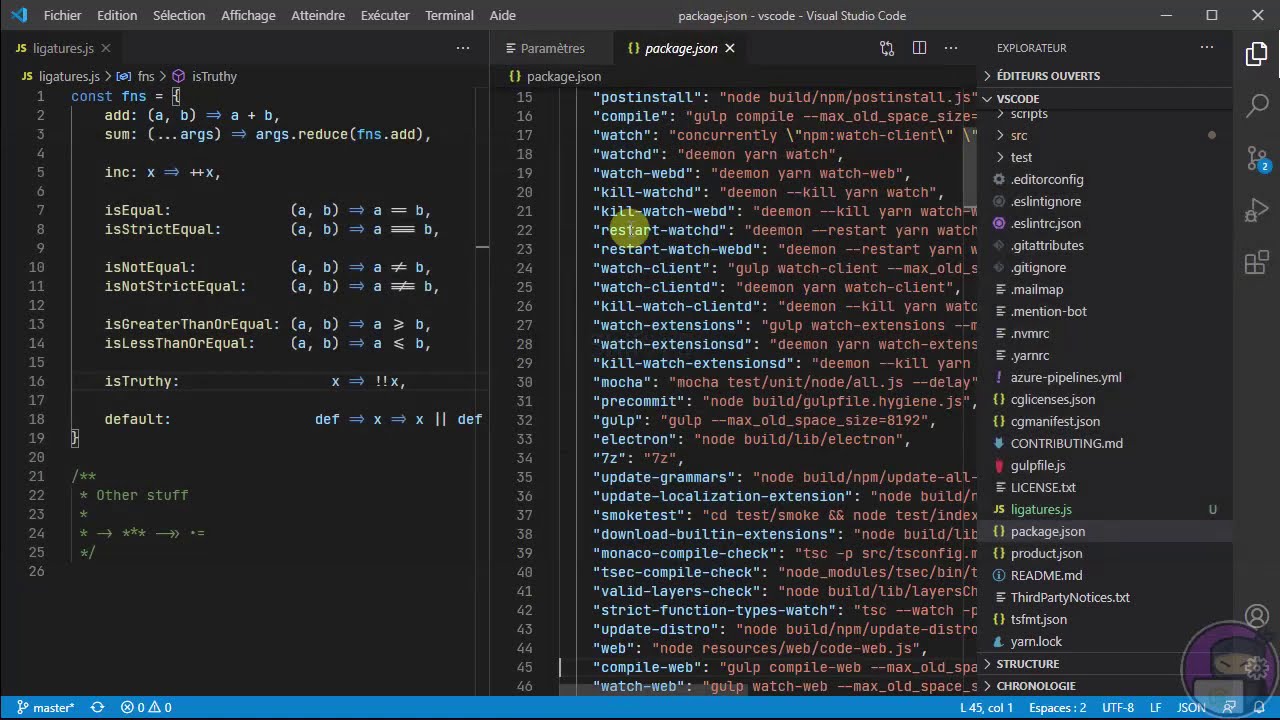Switch to the package.json tab
Image resolution: width=1280 pixels, height=720 pixels.
coord(680,48)
